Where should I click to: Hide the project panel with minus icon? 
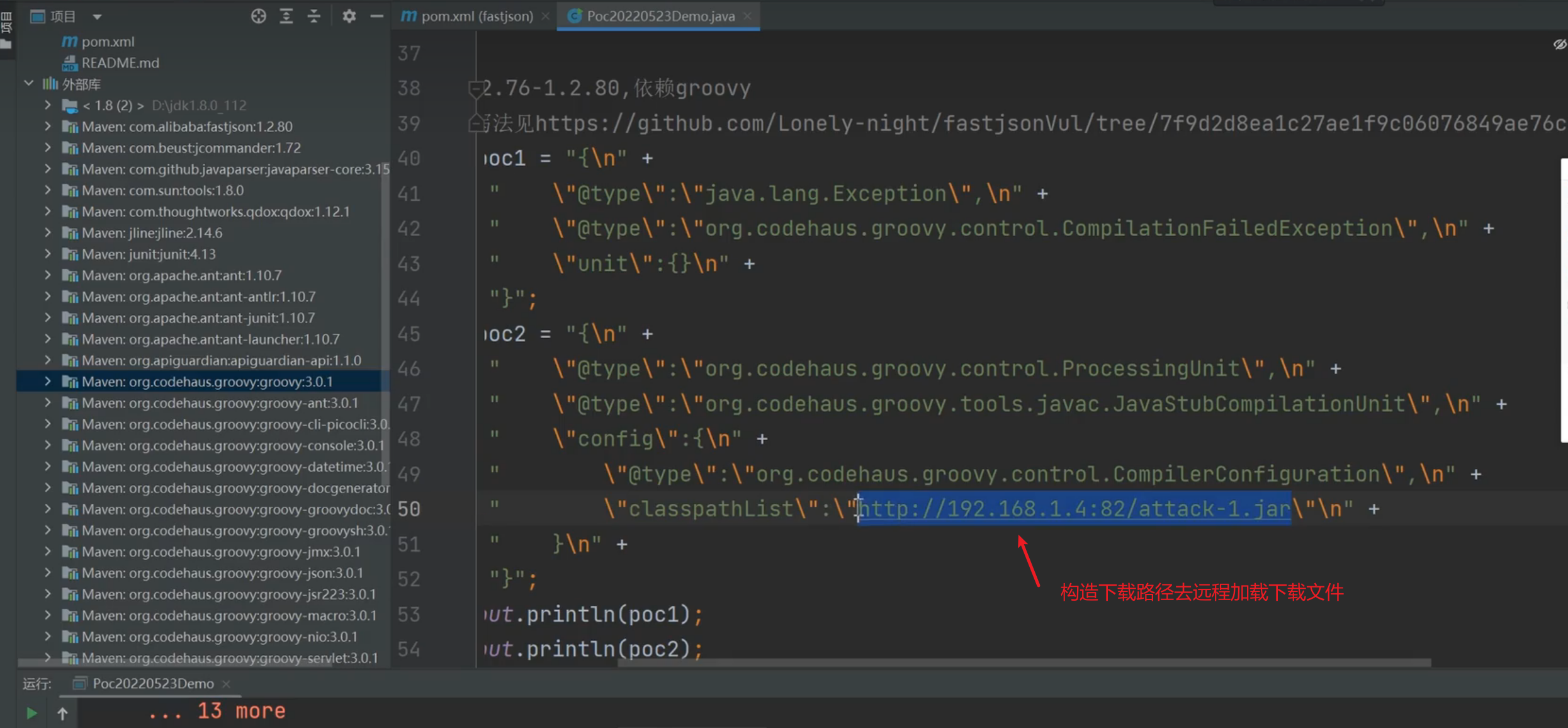(x=376, y=16)
